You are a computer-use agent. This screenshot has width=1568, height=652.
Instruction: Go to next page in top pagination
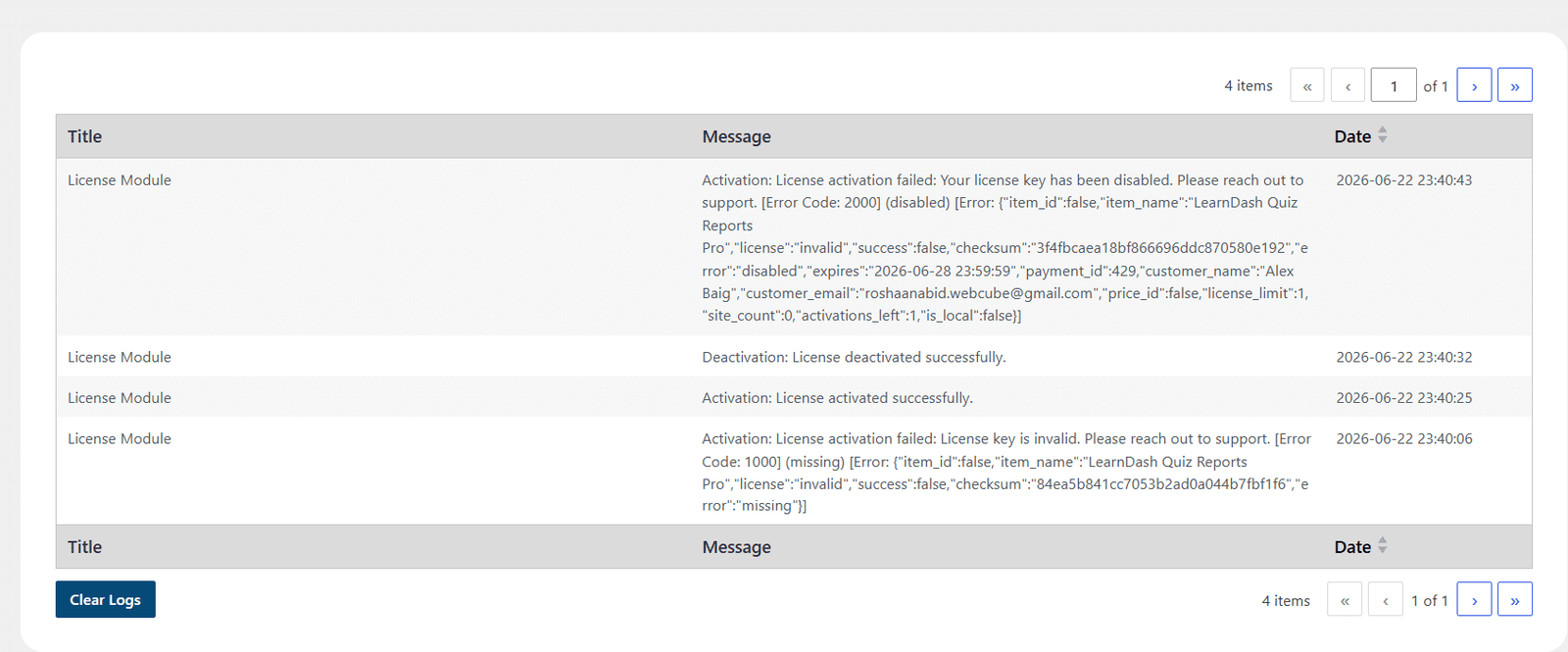(x=1474, y=85)
